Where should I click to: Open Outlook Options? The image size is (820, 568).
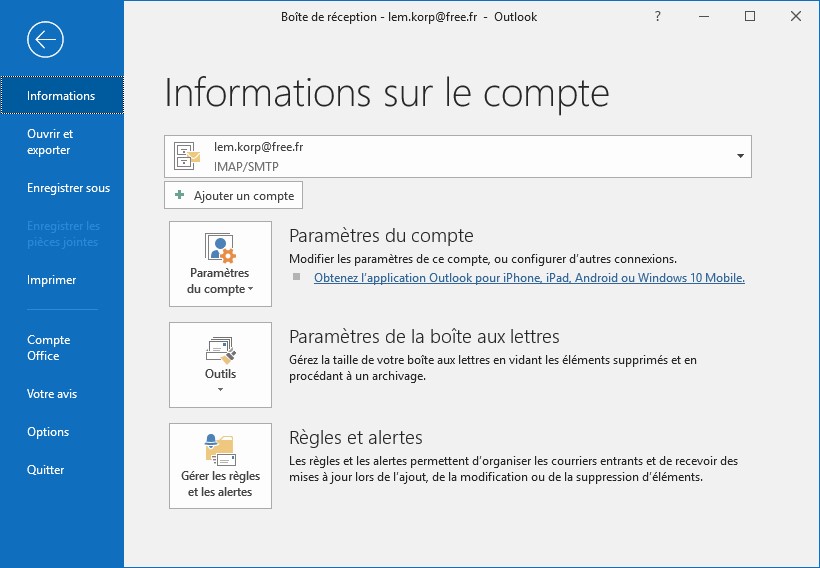pos(48,432)
